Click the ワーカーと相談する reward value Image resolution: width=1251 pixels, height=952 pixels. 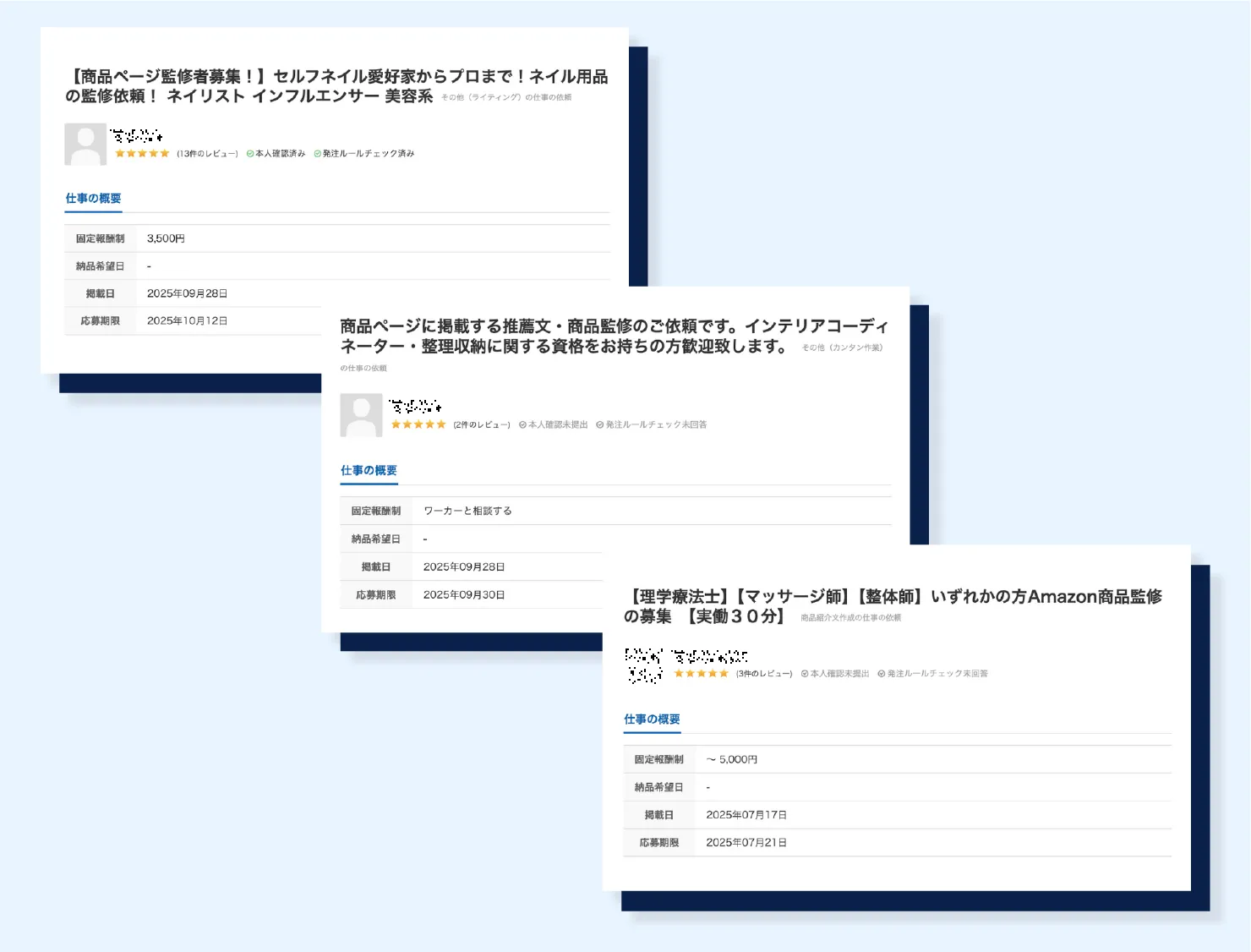point(467,512)
